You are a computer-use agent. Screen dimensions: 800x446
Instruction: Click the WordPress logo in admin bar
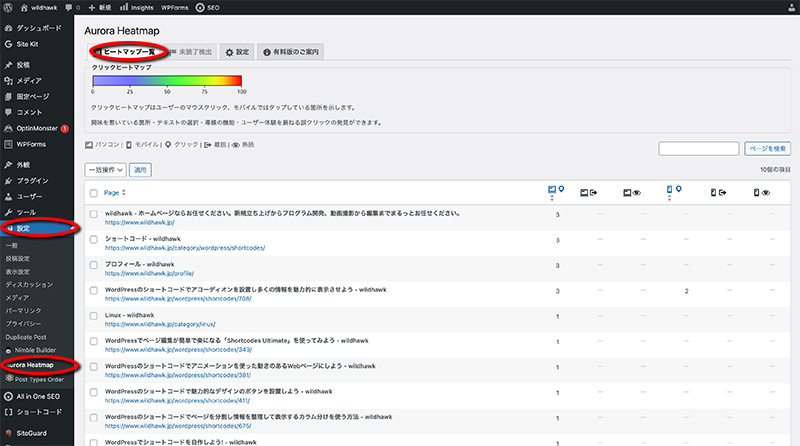pos(8,7)
